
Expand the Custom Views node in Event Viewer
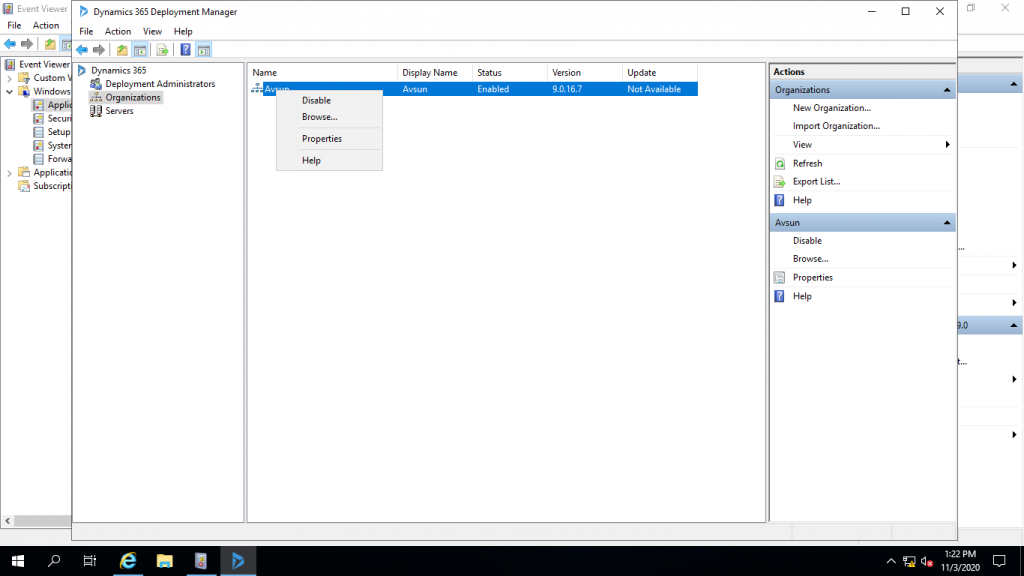[10, 78]
